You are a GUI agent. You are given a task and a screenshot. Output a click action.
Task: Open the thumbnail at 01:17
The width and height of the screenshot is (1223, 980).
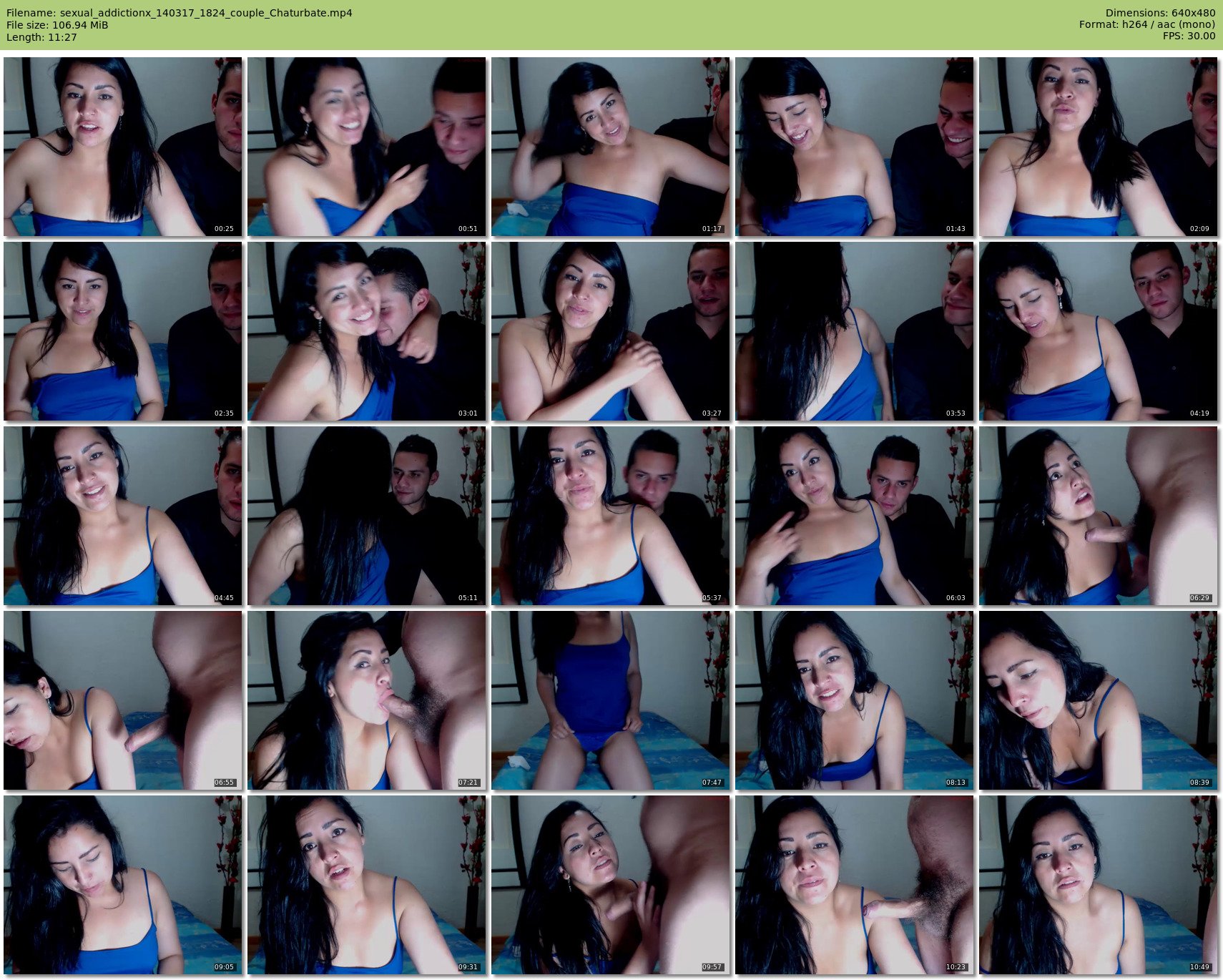coord(610,147)
